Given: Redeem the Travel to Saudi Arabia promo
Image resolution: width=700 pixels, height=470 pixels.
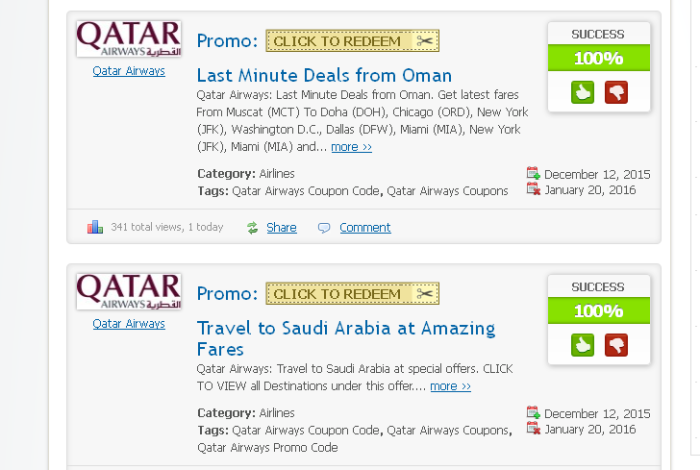Looking at the screenshot, I should 352,293.
